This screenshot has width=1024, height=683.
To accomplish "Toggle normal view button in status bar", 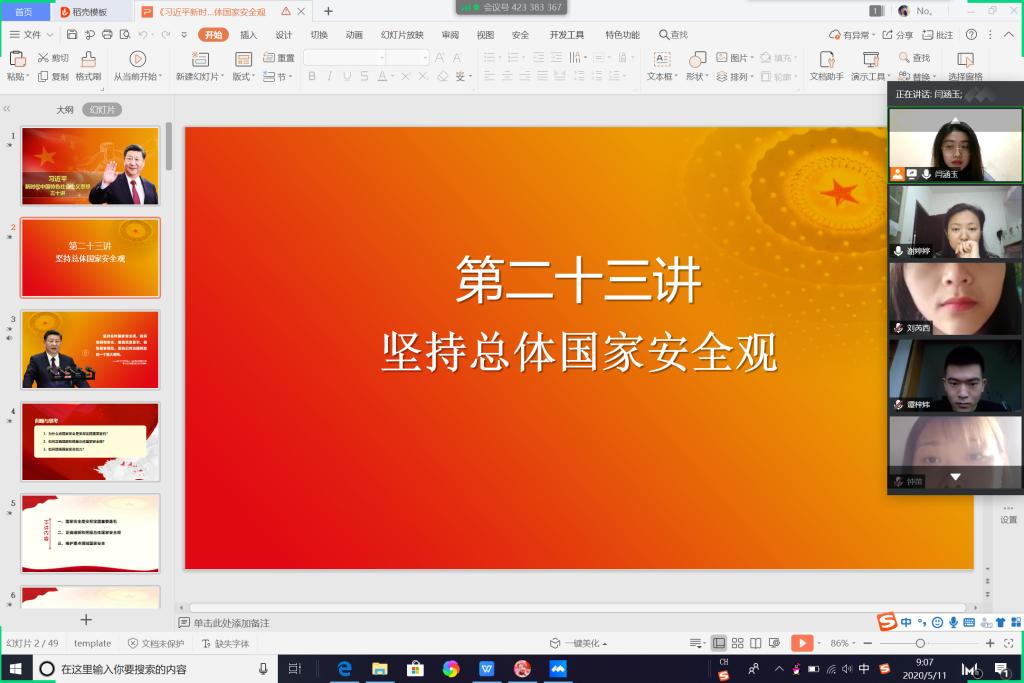I will (x=718, y=643).
